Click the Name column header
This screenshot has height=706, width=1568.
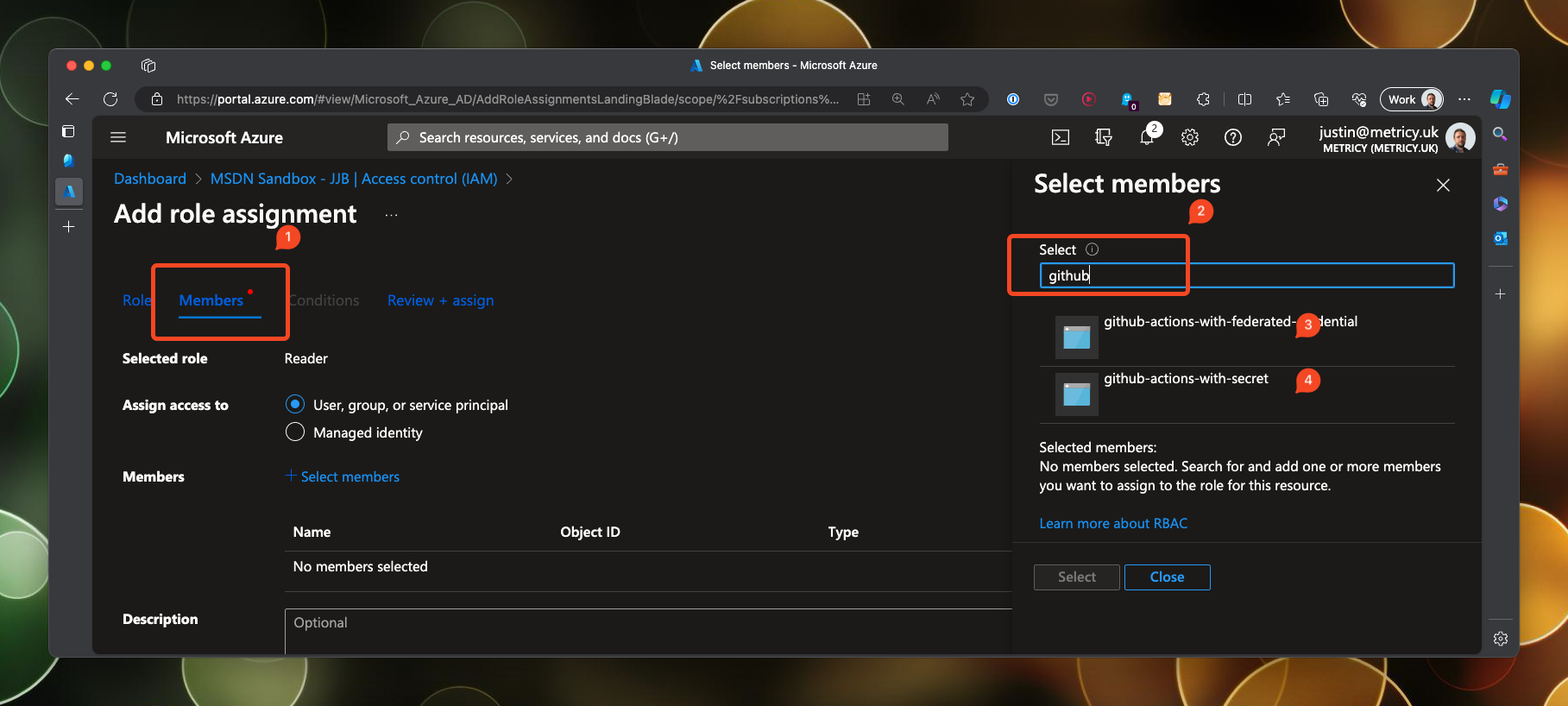pos(312,532)
